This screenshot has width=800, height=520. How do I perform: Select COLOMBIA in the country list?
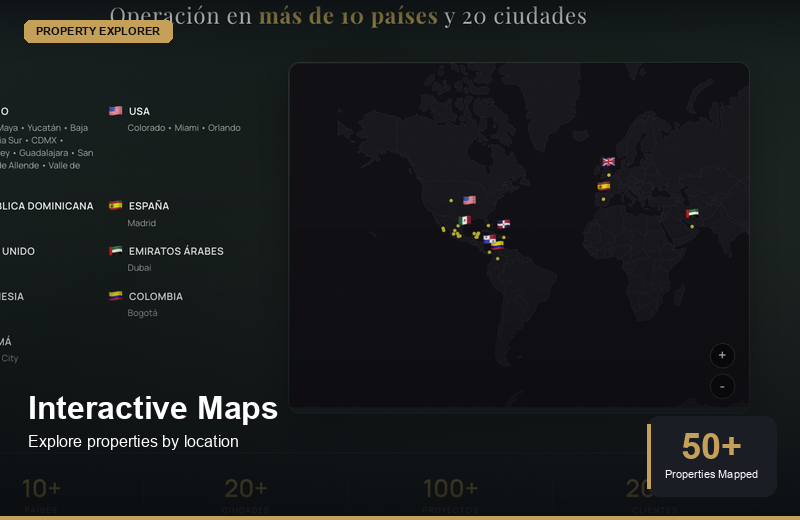tap(155, 296)
